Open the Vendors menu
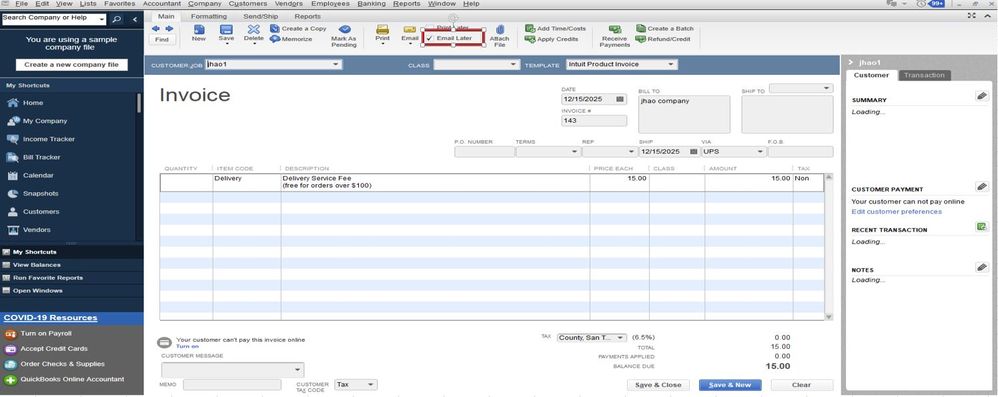Screen dimensions: 998x397 point(288,4)
